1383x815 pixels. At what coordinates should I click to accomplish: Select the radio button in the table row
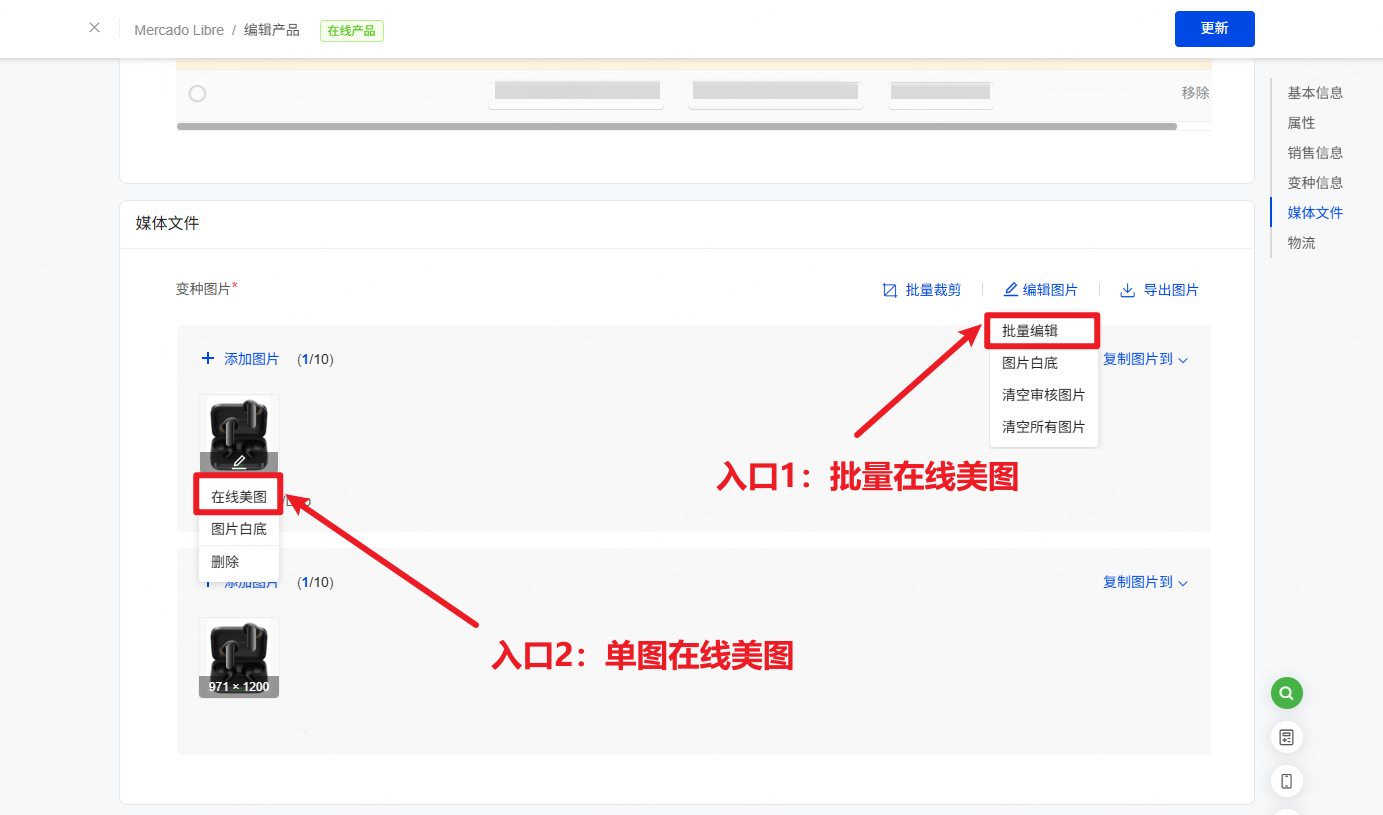click(197, 93)
